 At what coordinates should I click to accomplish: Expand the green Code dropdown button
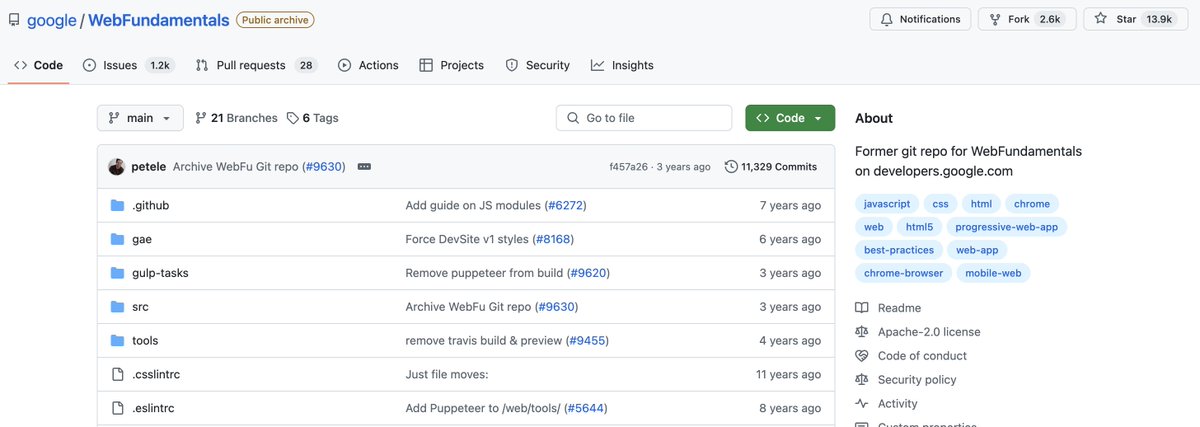point(790,118)
